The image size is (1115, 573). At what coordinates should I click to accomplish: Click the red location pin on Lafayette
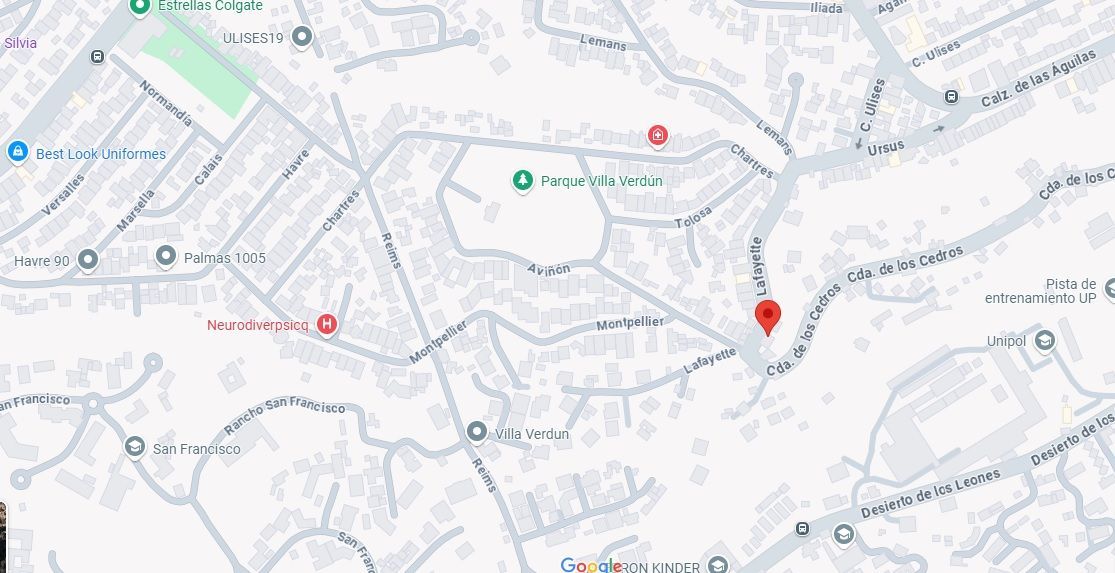[767, 317]
